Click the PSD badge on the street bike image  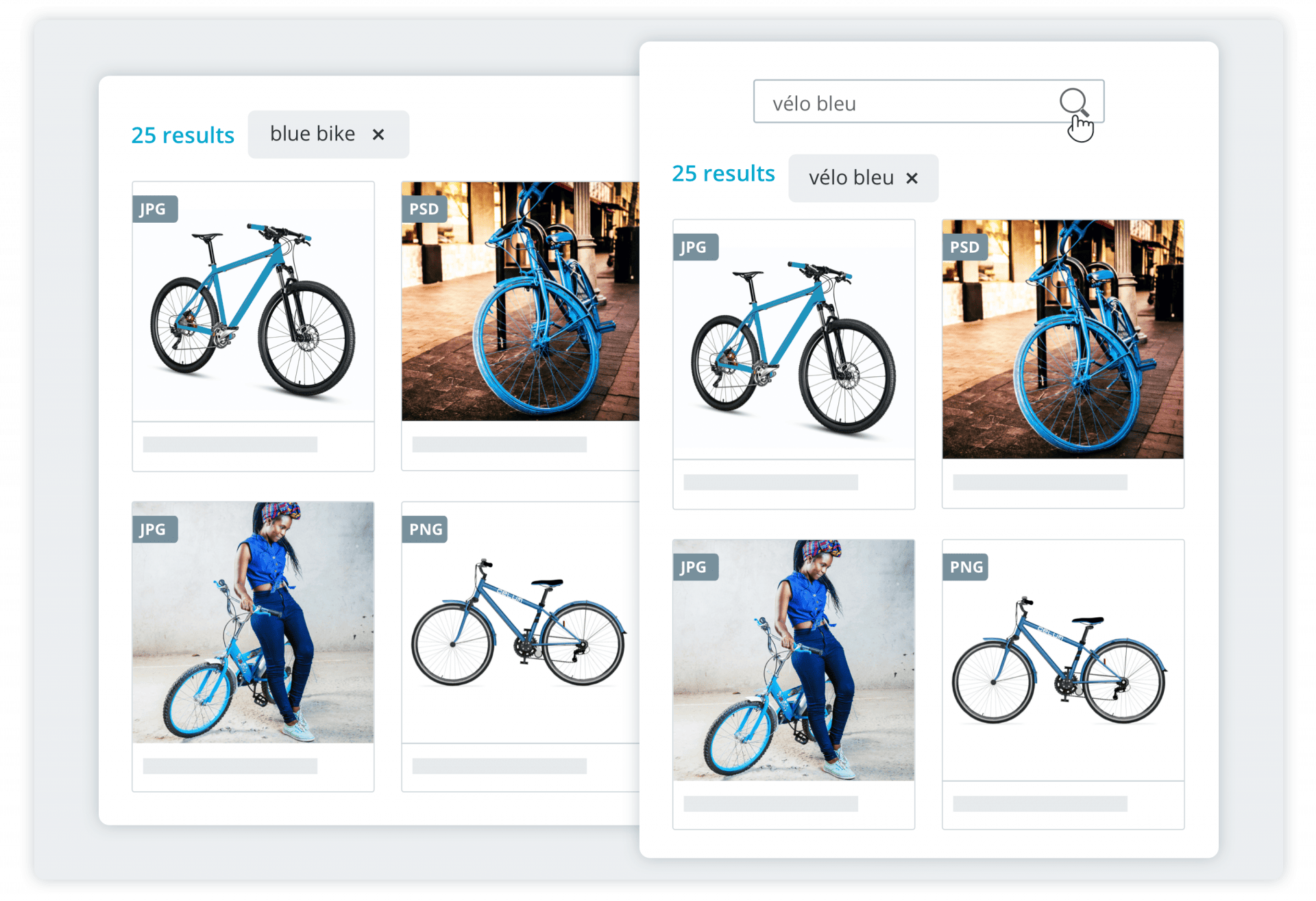tap(424, 209)
